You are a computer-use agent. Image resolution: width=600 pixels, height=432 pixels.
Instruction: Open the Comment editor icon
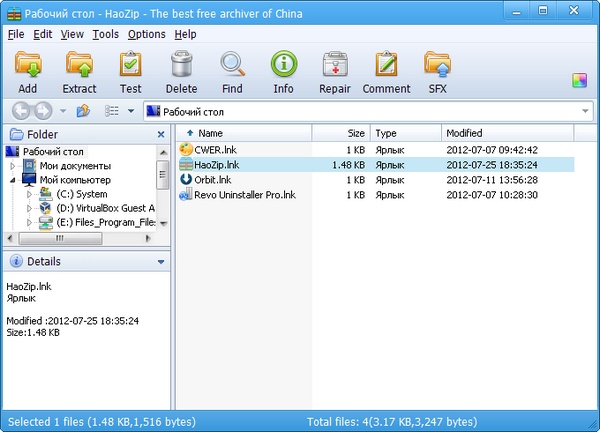click(386, 66)
